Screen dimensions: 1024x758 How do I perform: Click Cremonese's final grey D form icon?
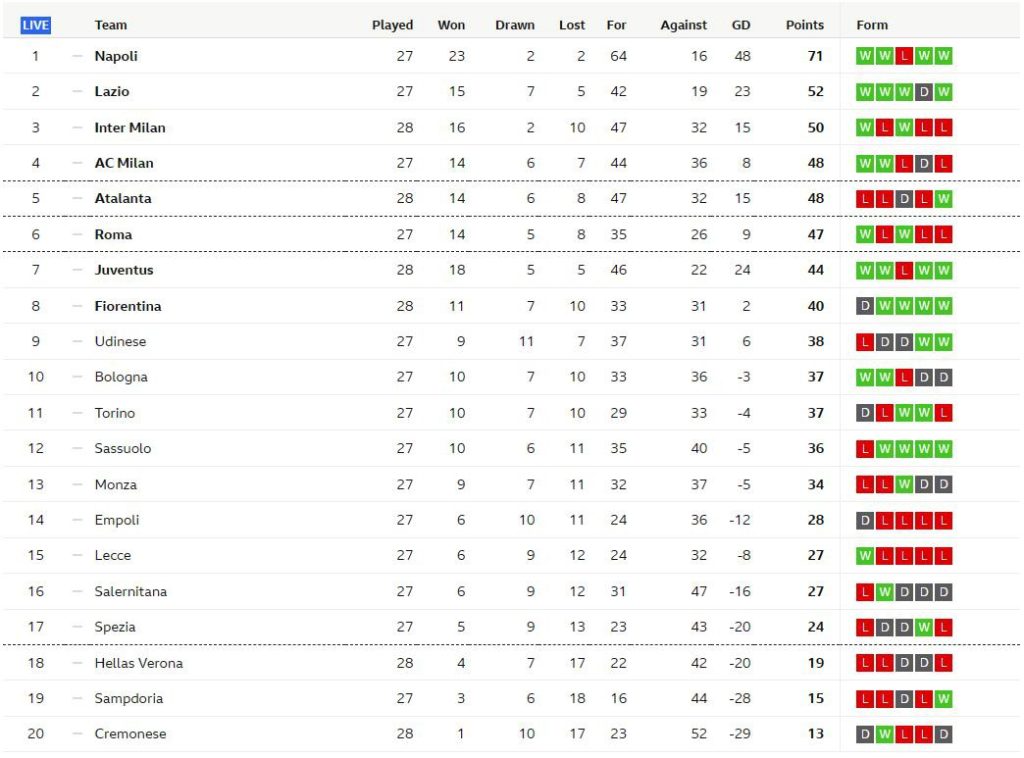pos(944,733)
